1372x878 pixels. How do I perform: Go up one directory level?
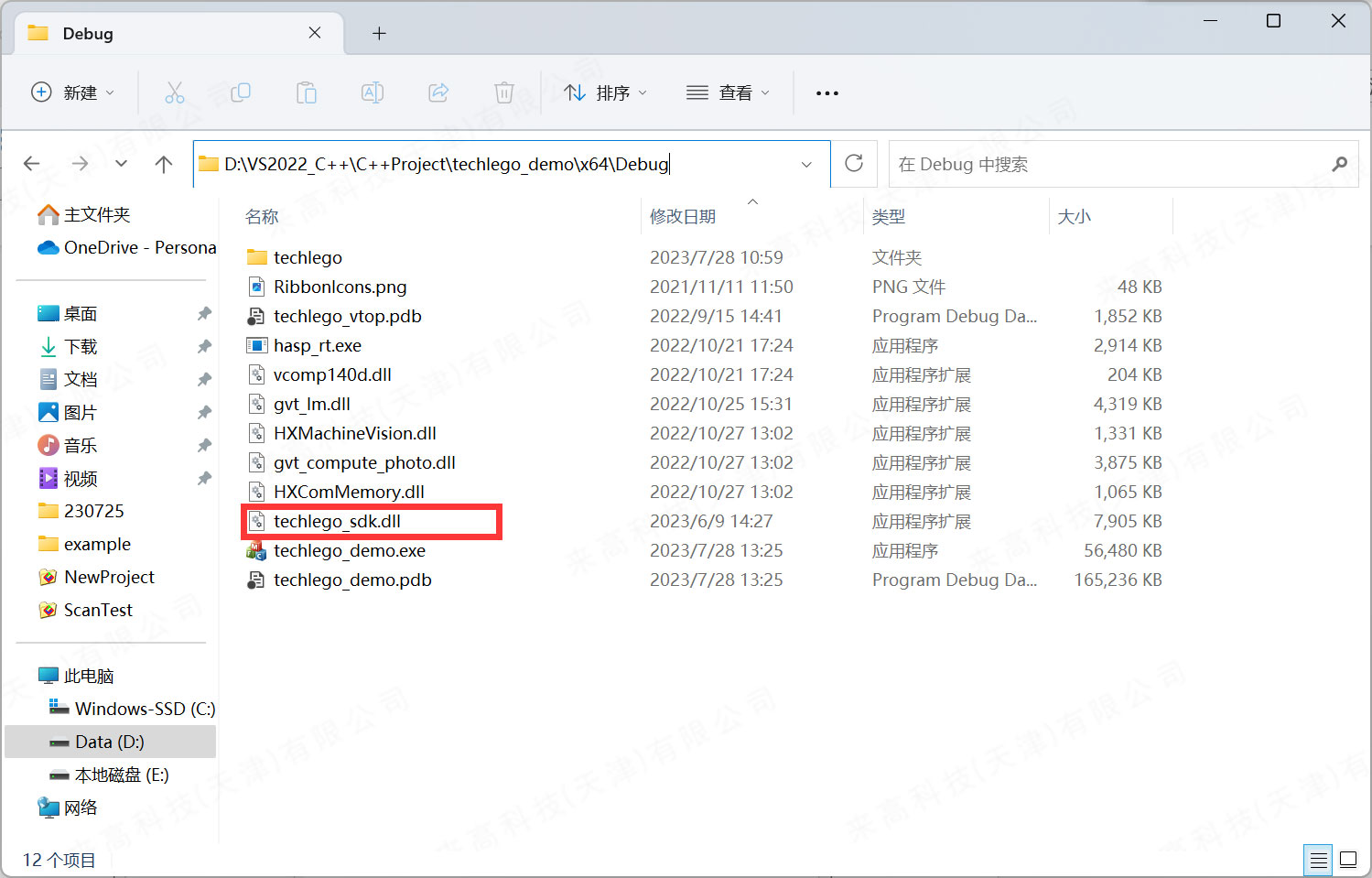click(164, 164)
